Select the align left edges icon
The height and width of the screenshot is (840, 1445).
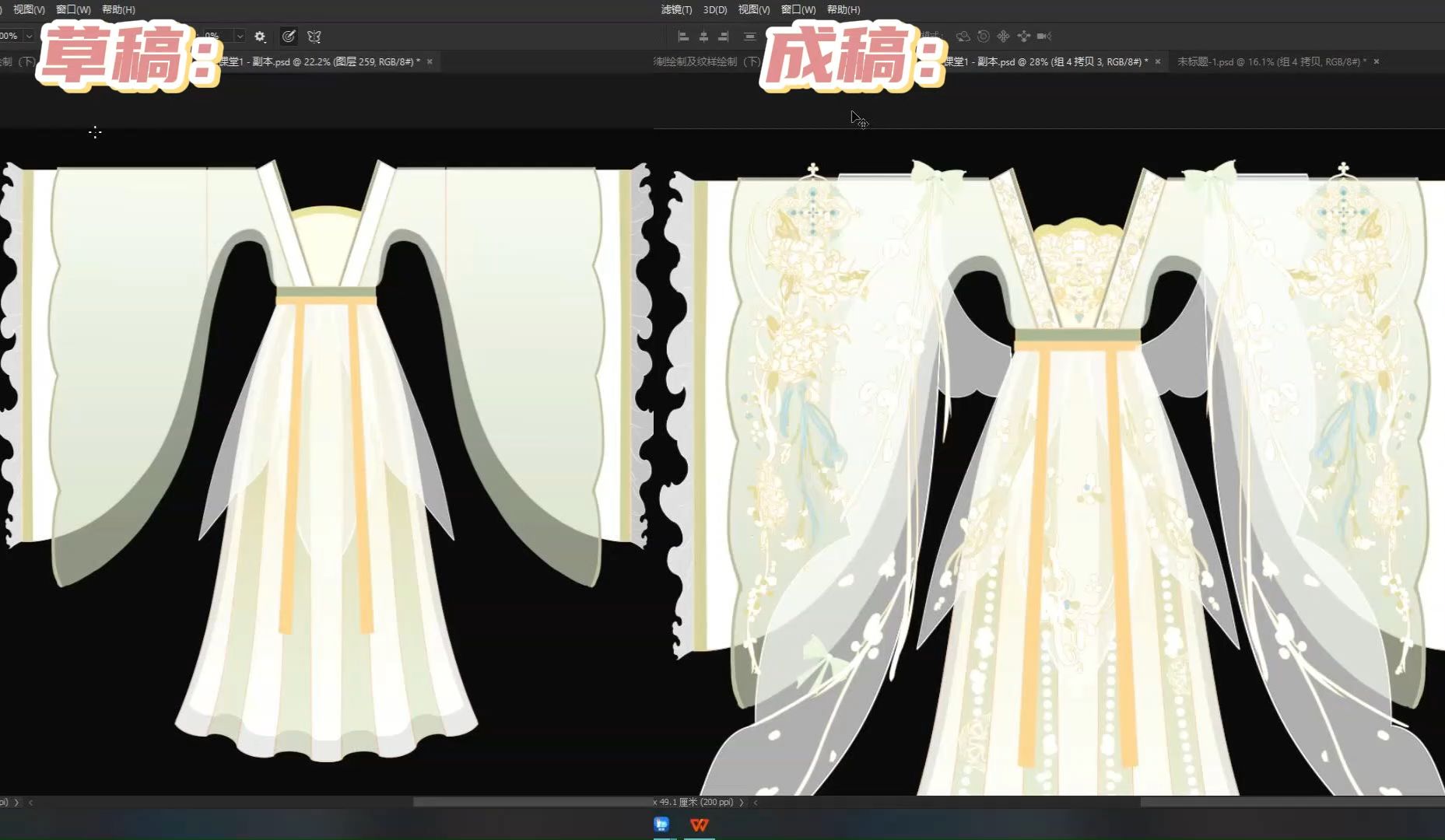pos(682,36)
